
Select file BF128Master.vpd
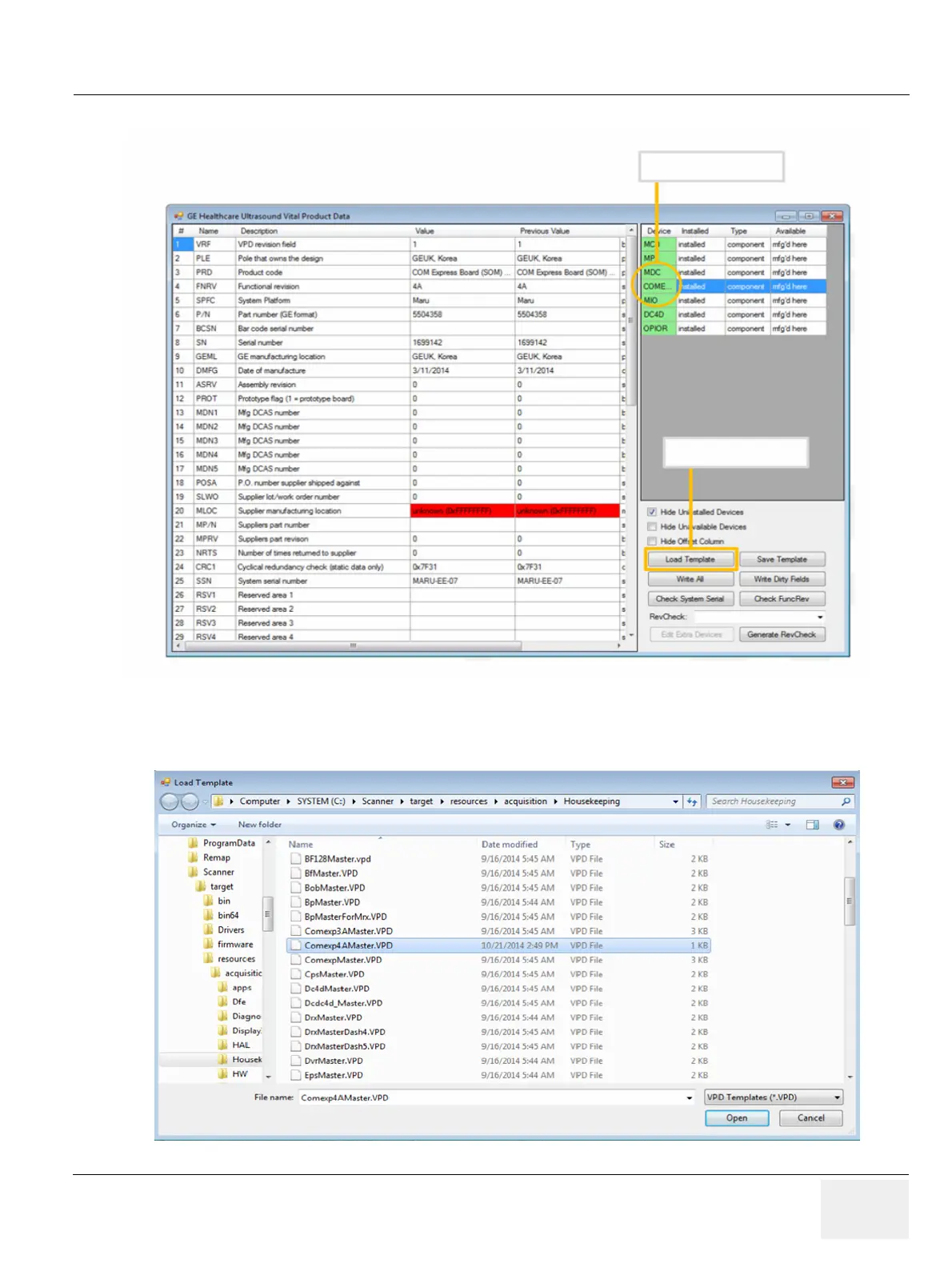tap(498, 859)
